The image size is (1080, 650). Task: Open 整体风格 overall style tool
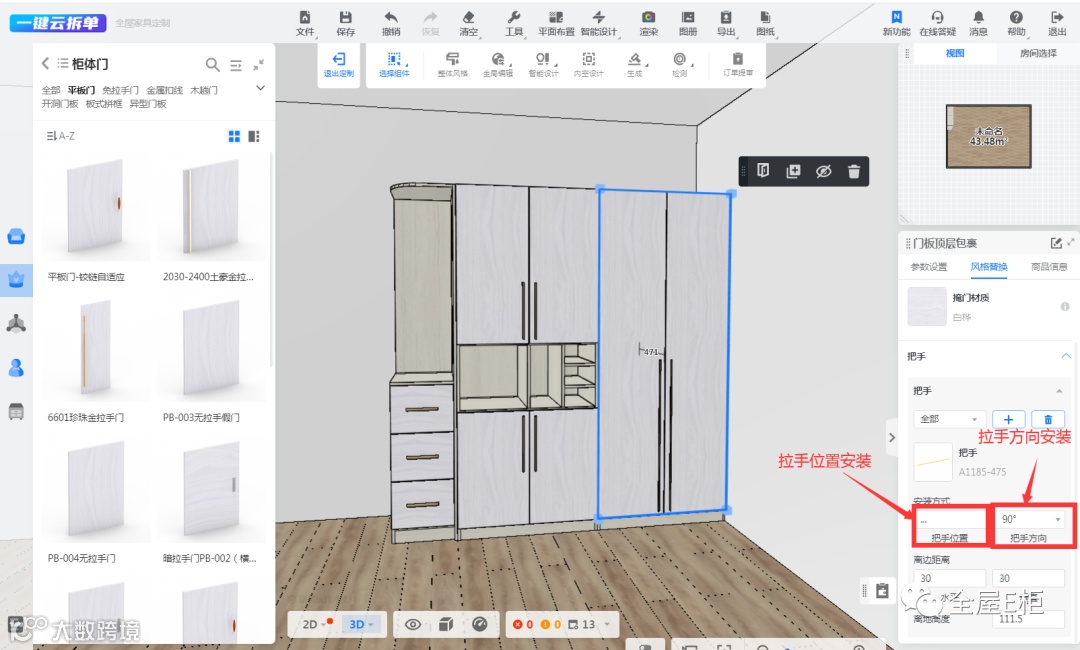[453, 65]
